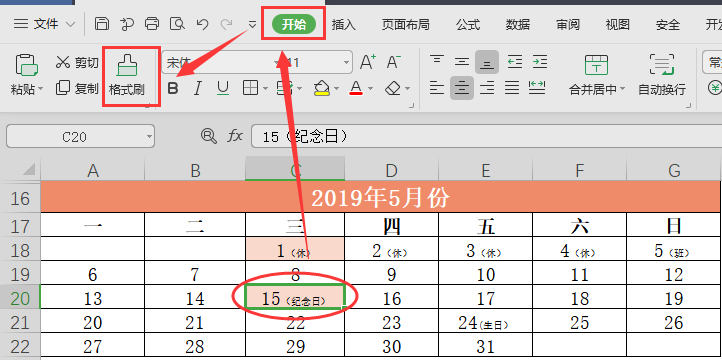Click the Save icon in quick access toolbar
Image resolution: width=722 pixels, height=360 pixels.
point(102,23)
